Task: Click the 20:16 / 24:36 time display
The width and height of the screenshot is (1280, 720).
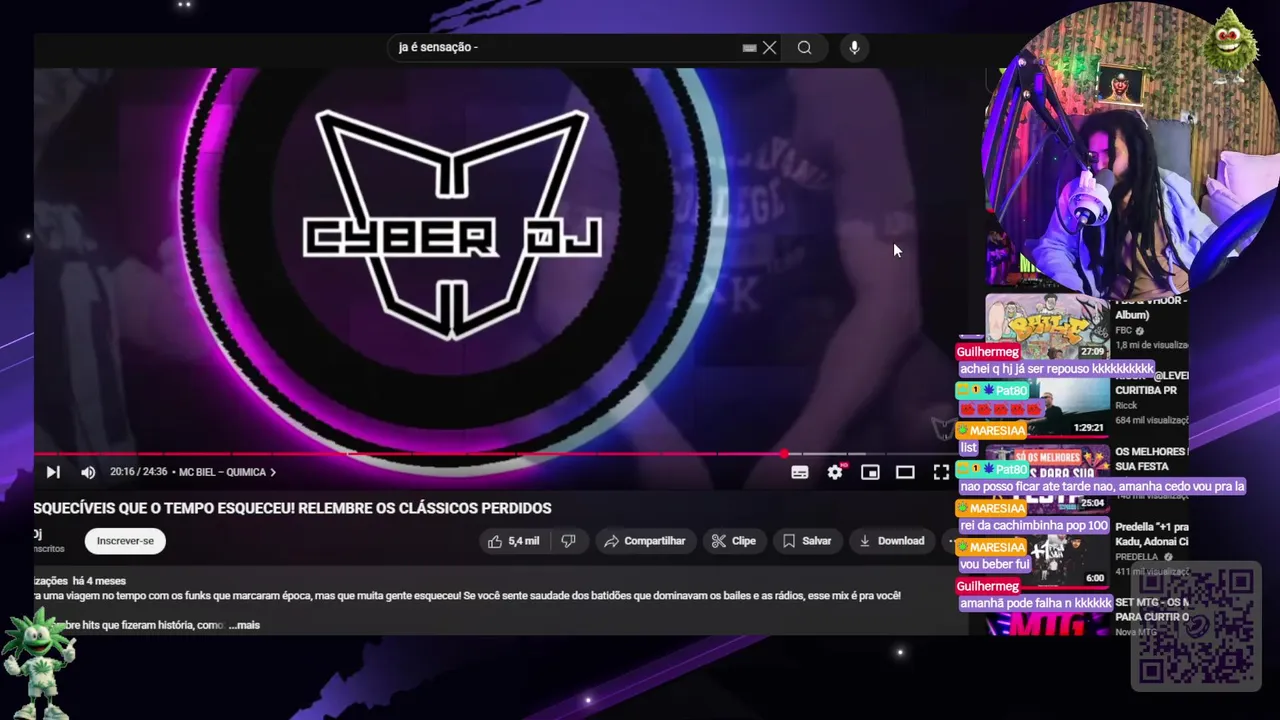Action: (x=139, y=472)
